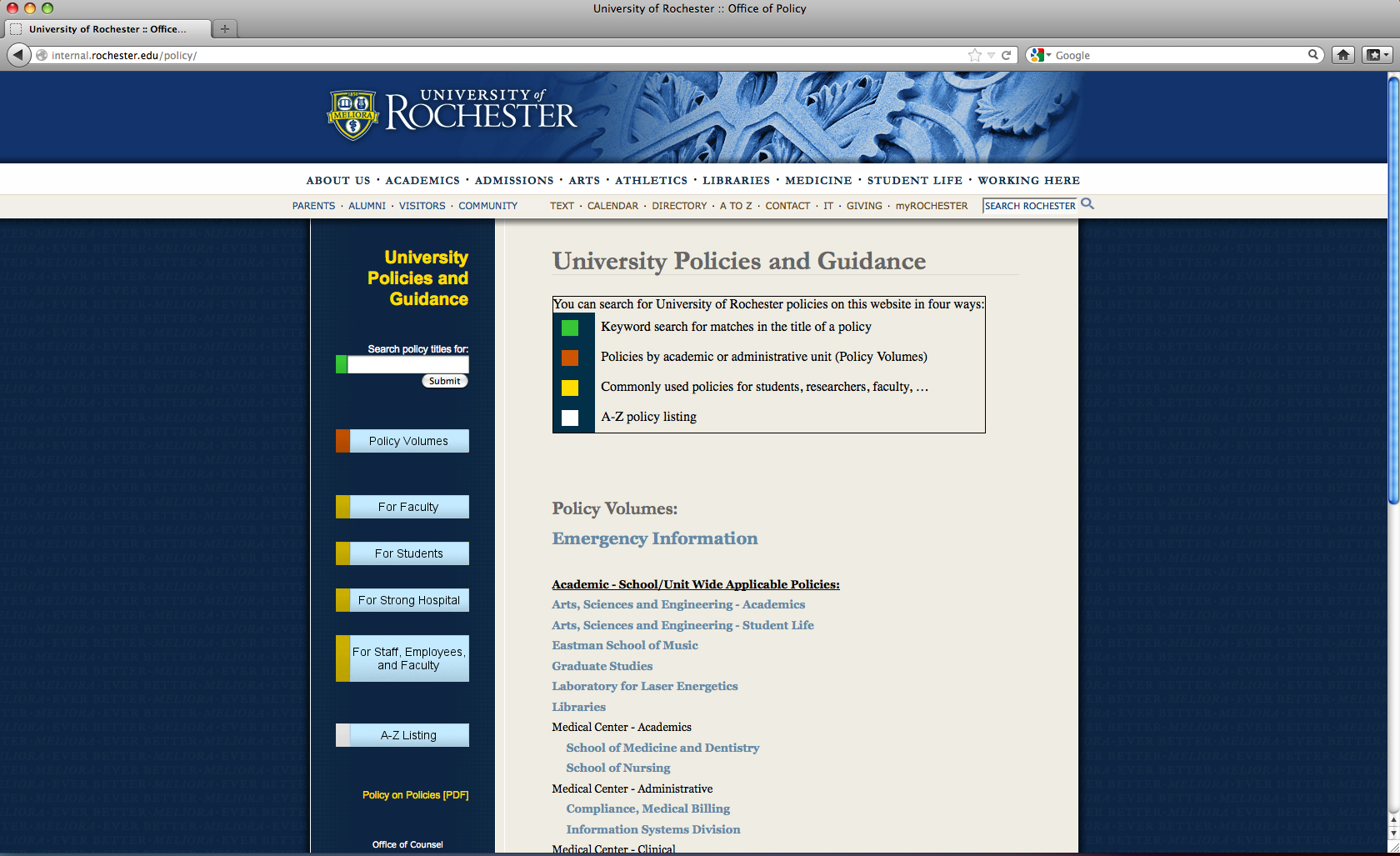The height and width of the screenshot is (856, 1400).
Task: Click the magnifier icon beside Search Rochester
Action: pos(1087,204)
